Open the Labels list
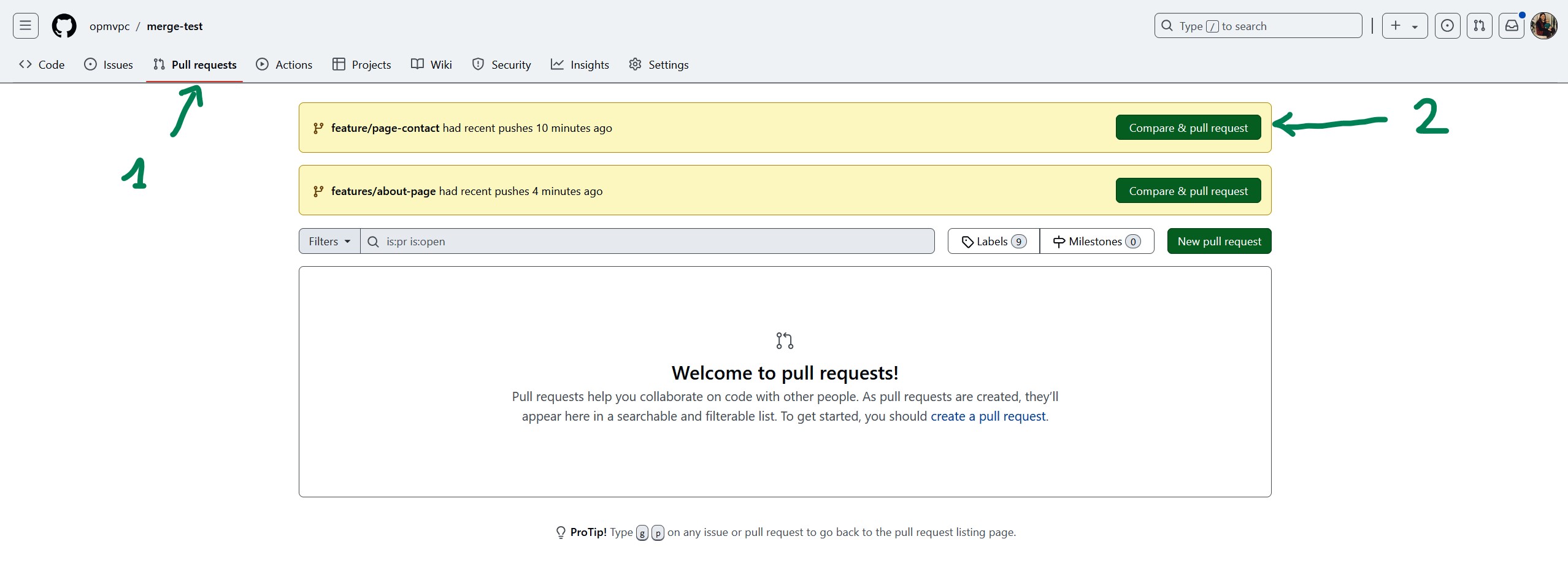The height and width of the screenshot is (566, 1568). coord(994,241)
